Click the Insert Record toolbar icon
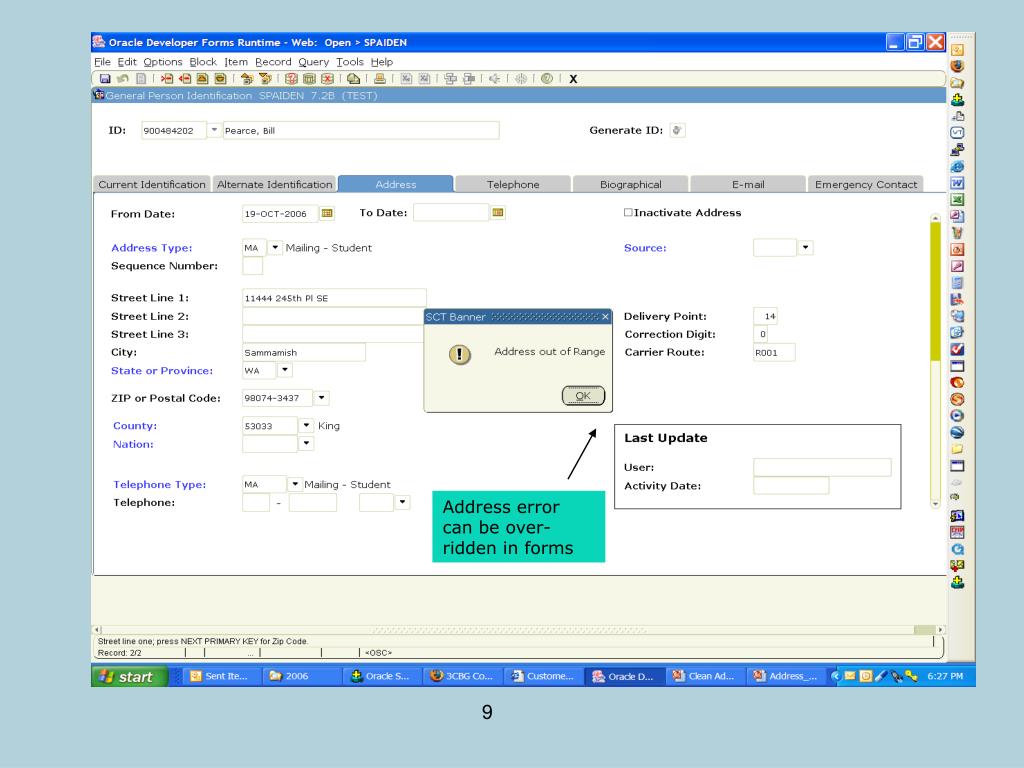Image resolution: width=1024 pixels, height=768 pixels. point(167,78)
